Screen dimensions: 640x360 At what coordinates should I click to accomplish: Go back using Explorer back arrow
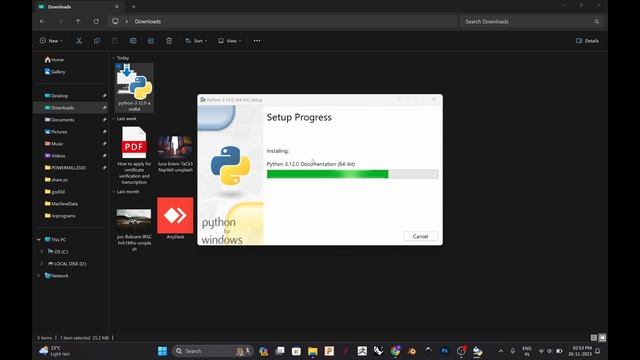42,21
